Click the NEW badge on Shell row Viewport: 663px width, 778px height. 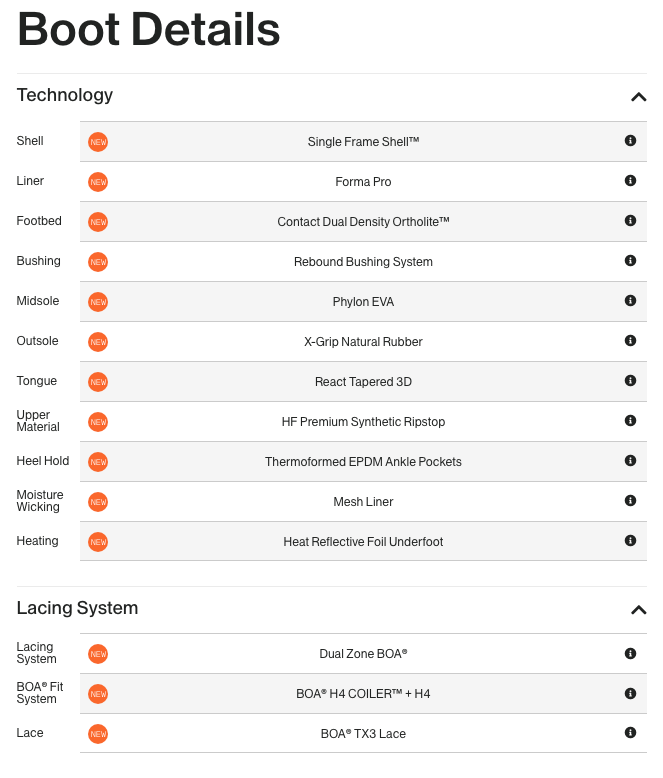click(x=98, y=142)
